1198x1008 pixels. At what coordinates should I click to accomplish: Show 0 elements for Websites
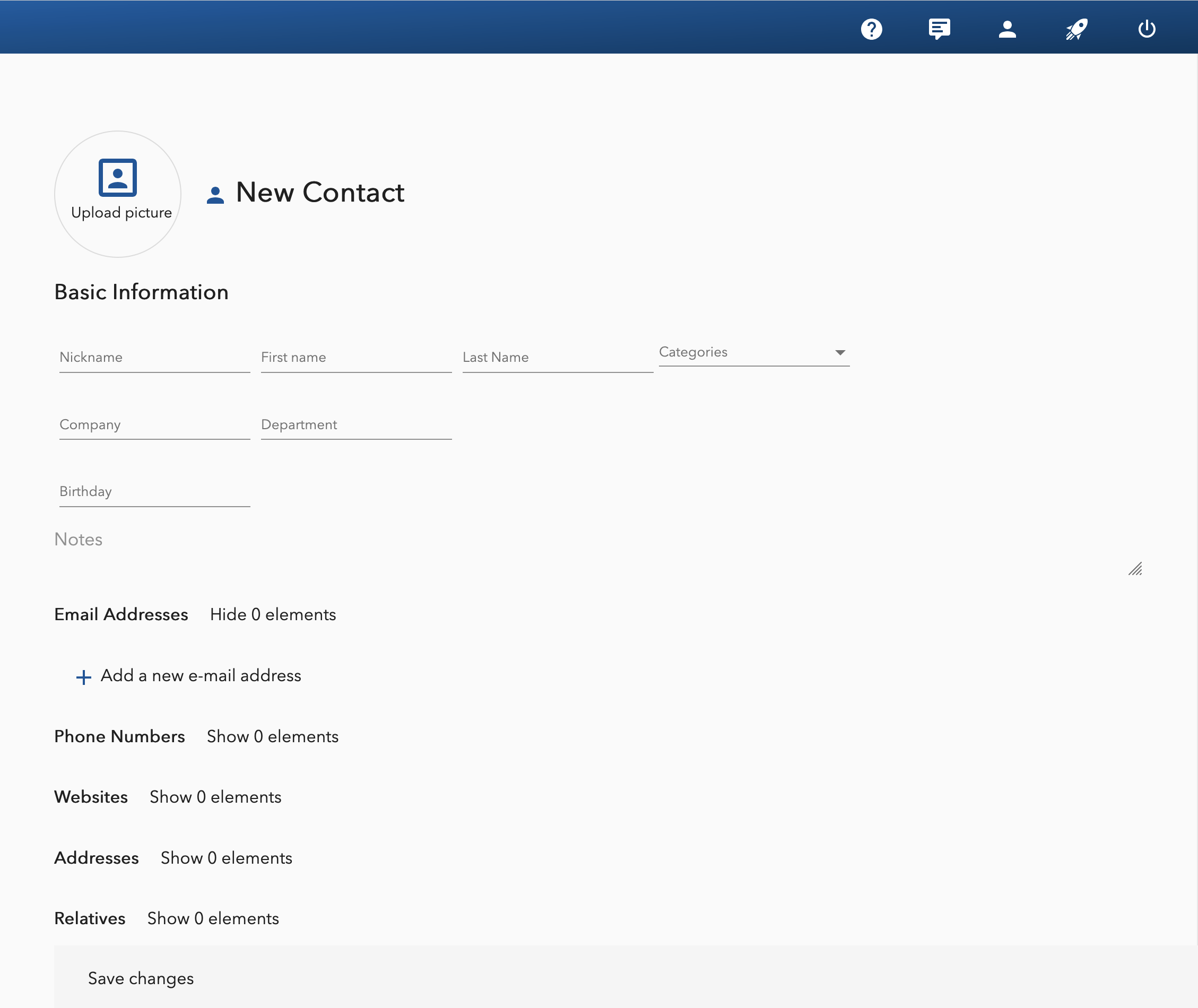pos(215,797)
